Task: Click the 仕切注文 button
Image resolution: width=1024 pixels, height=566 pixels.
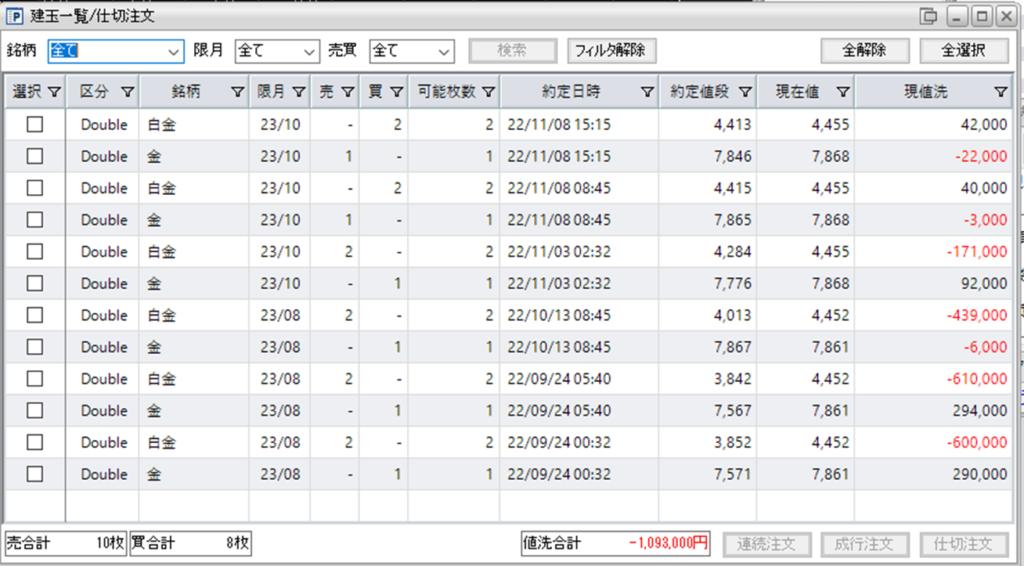Action: (x=964, y=544)
